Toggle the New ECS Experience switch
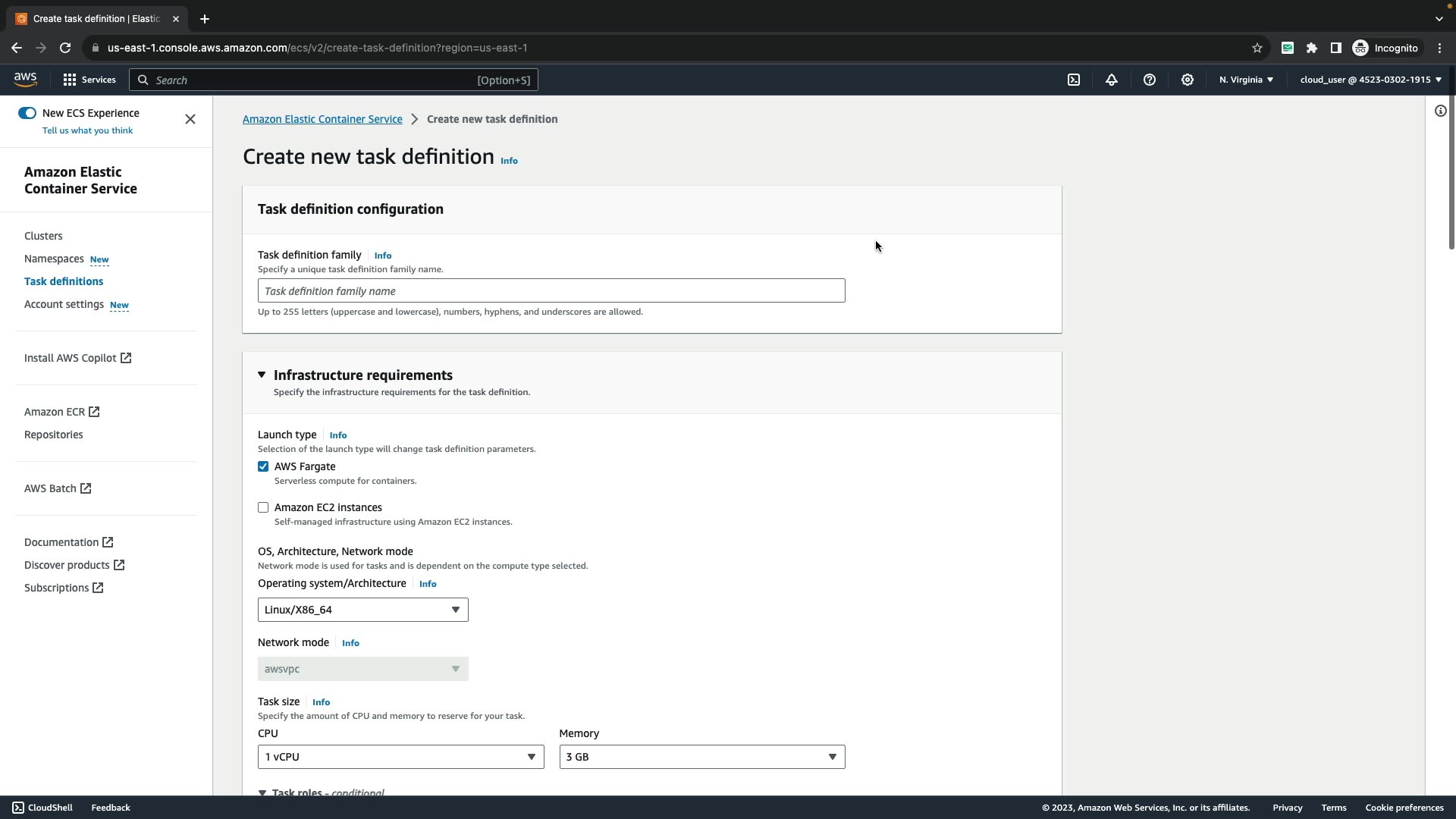The height and width of the screenshot is (819, 1456). pos(27,113)
